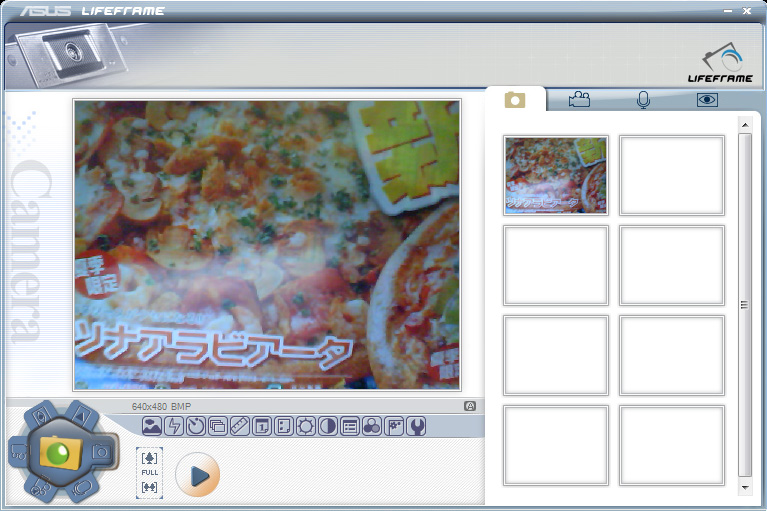The height and width of the screenshot is (511, 767).
Task: Switch to the video camcorder tab
Action: tap(579, 100)
